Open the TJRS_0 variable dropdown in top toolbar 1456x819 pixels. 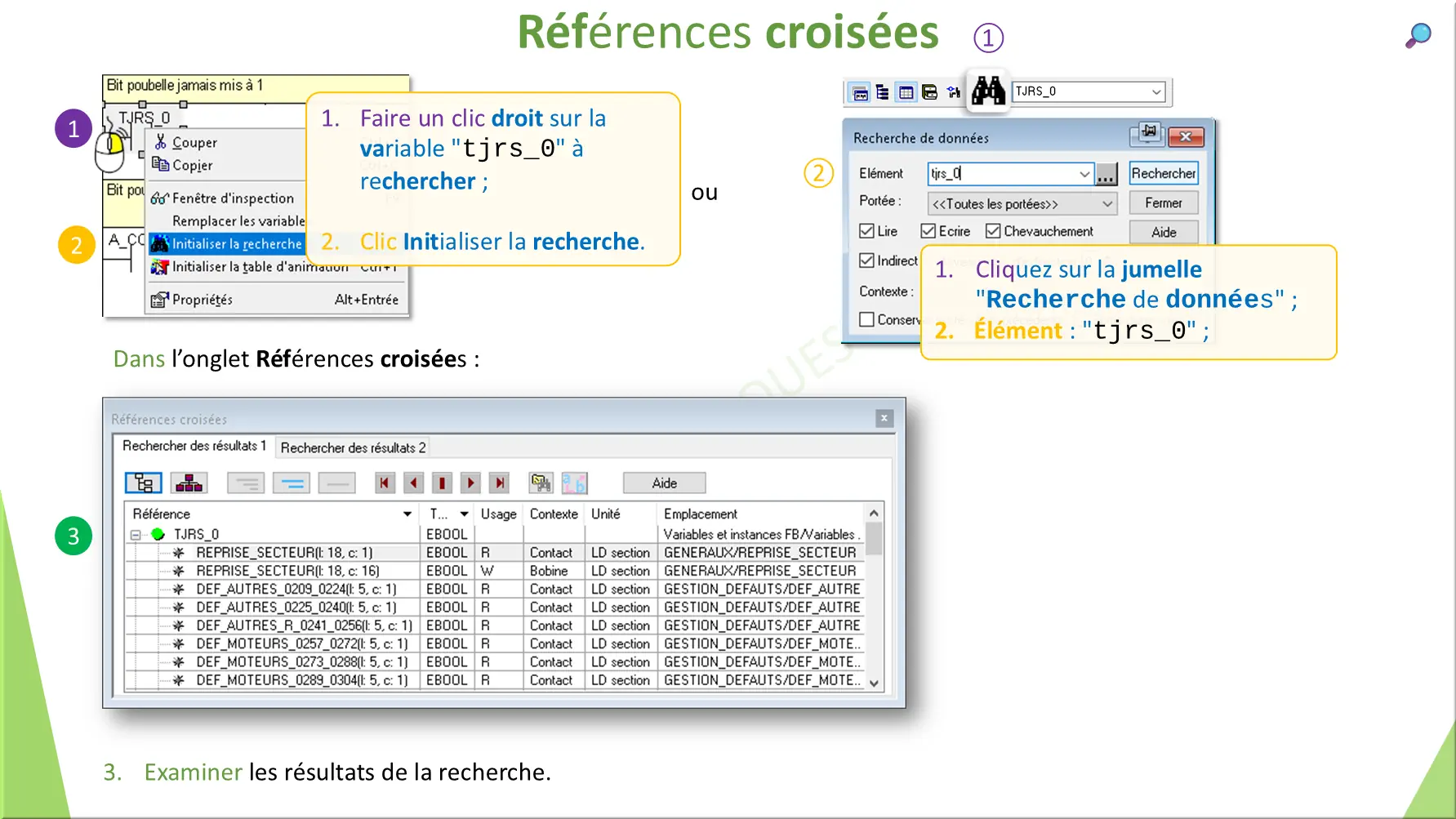1155,91
